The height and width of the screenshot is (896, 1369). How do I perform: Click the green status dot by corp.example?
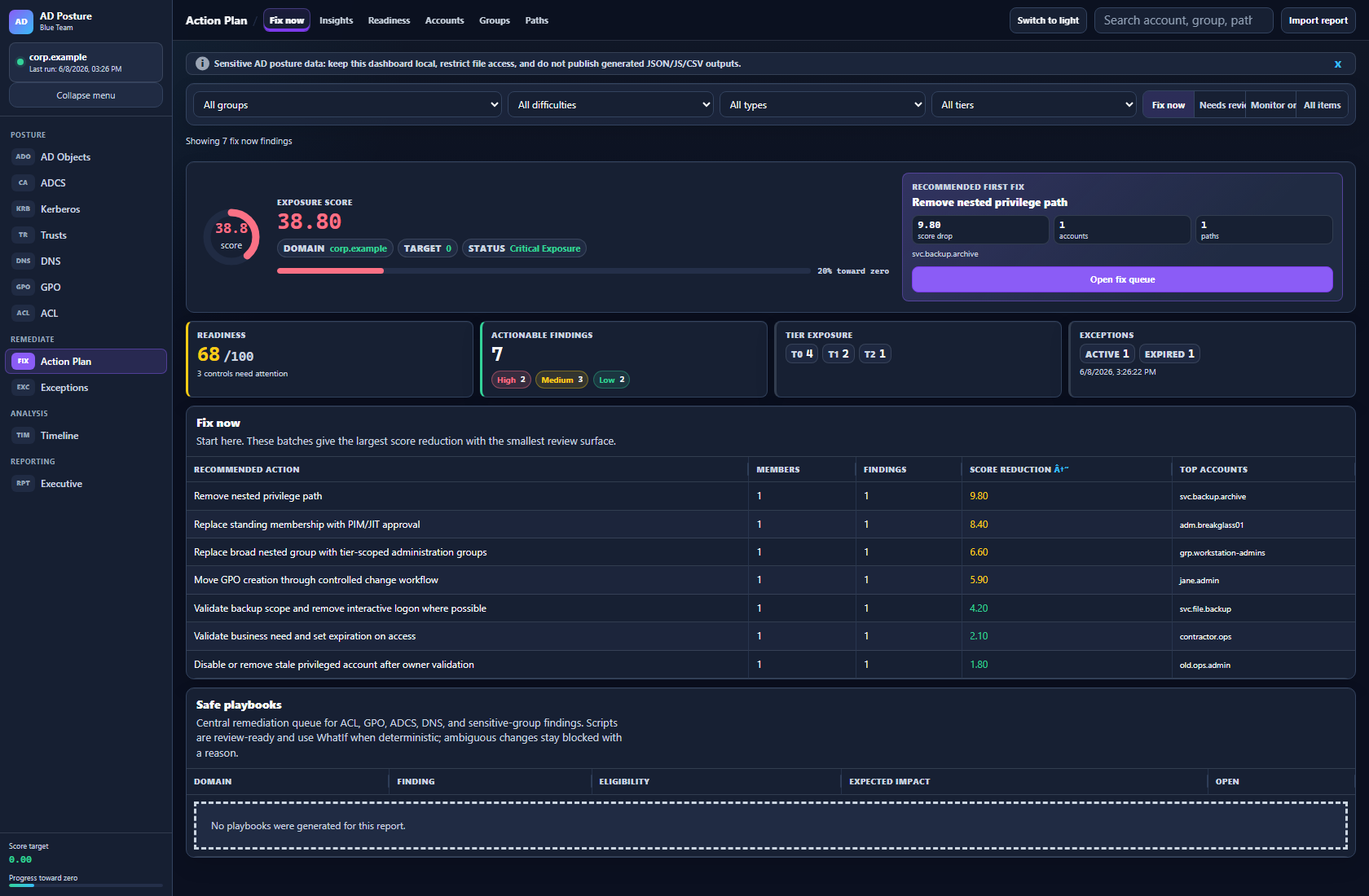point(20,62)
